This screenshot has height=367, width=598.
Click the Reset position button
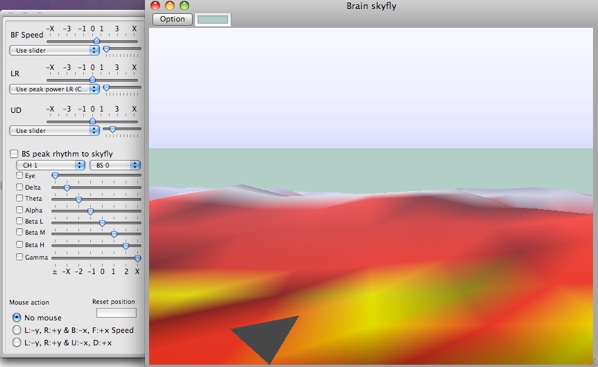tap(116, 313)
